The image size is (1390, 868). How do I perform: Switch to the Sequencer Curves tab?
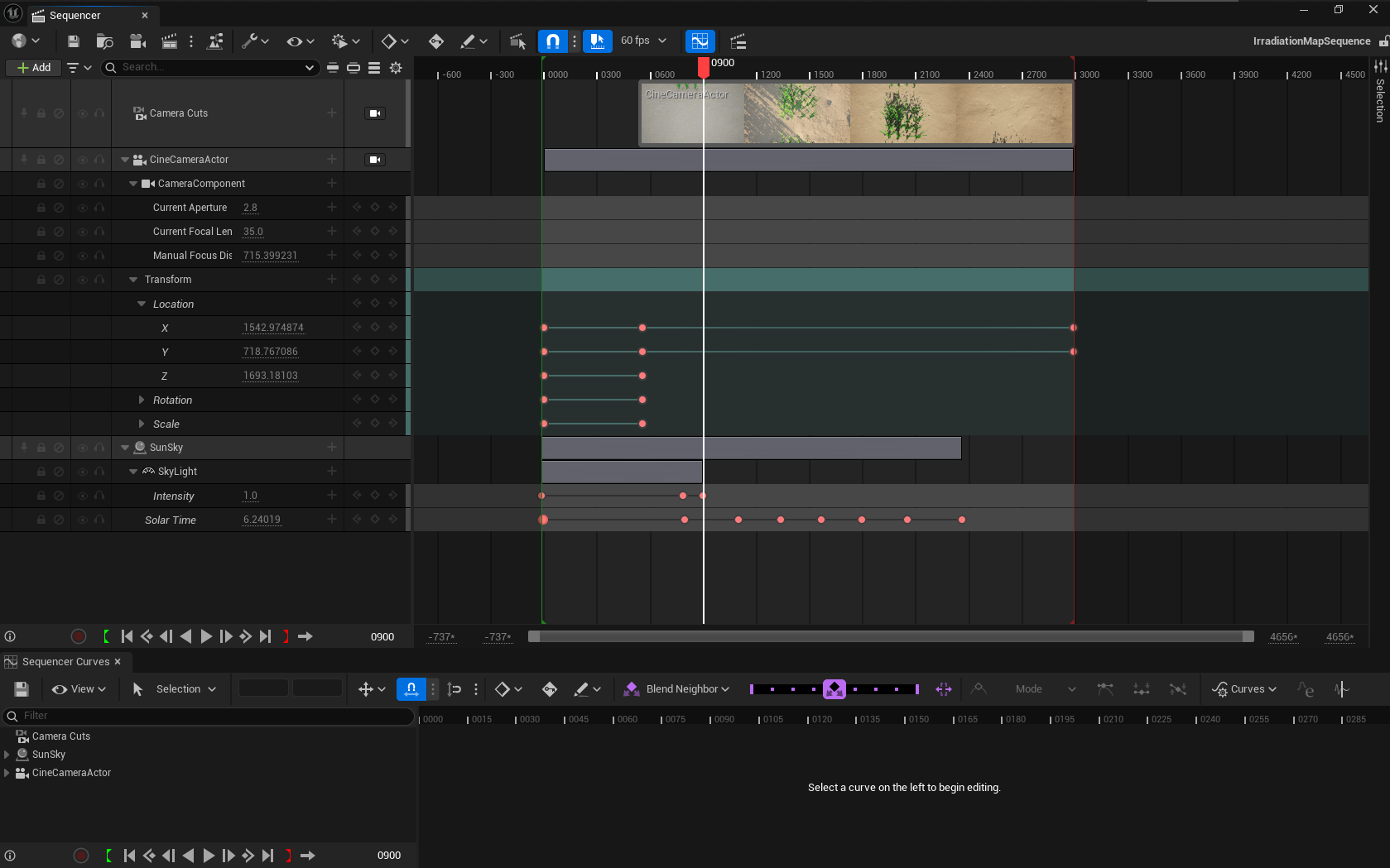tap(66, 661)
